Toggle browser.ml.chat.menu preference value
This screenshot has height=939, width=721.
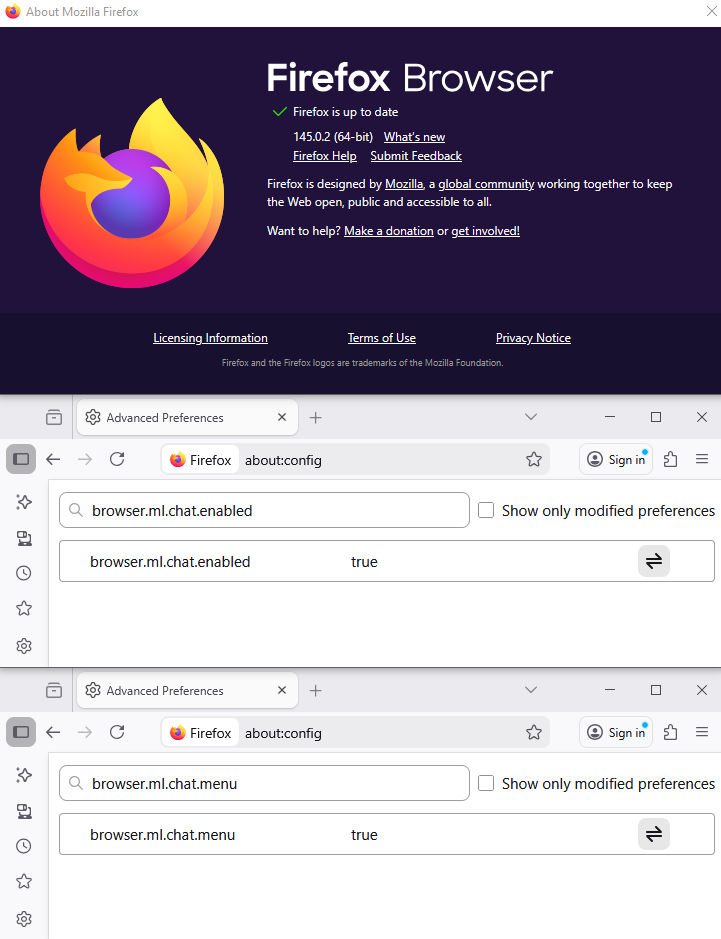(654, 834)
